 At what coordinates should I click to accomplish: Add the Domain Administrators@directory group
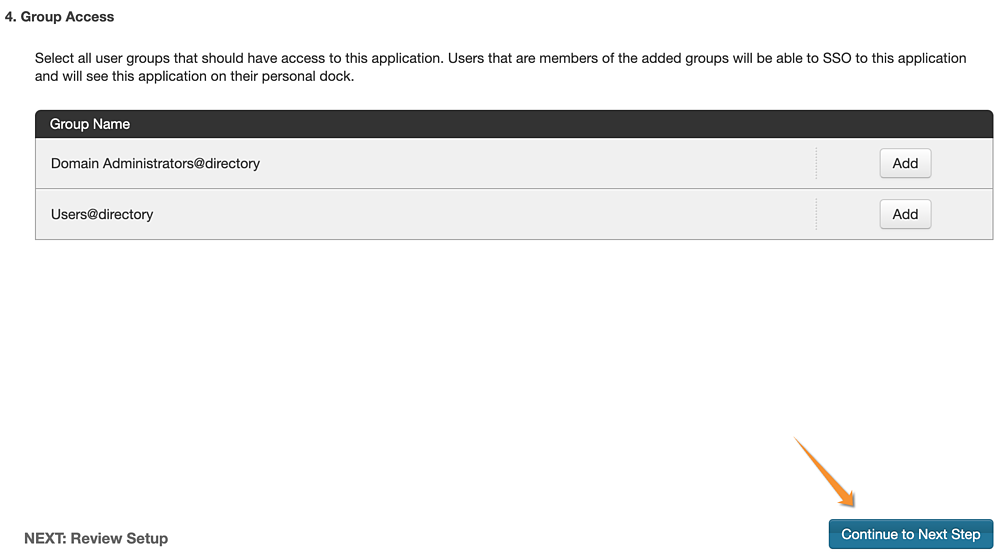tap(905, 163)
